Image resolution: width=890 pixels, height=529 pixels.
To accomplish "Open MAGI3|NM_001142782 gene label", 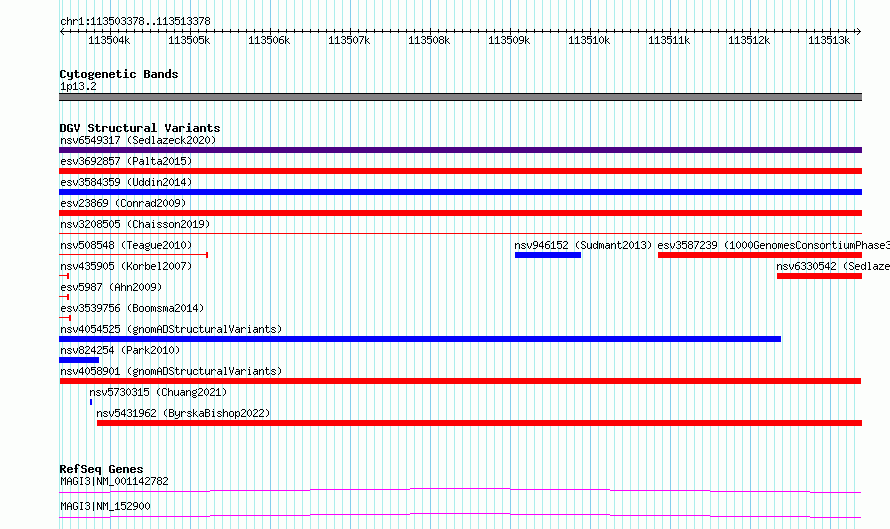I will tap(114, 481).
